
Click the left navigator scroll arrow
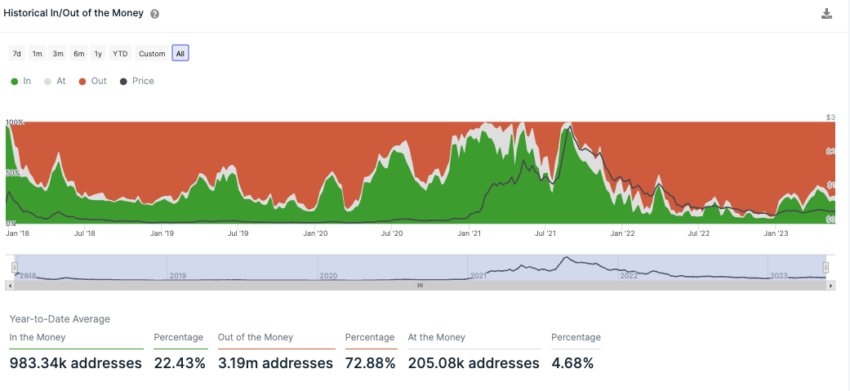point(9,285)
